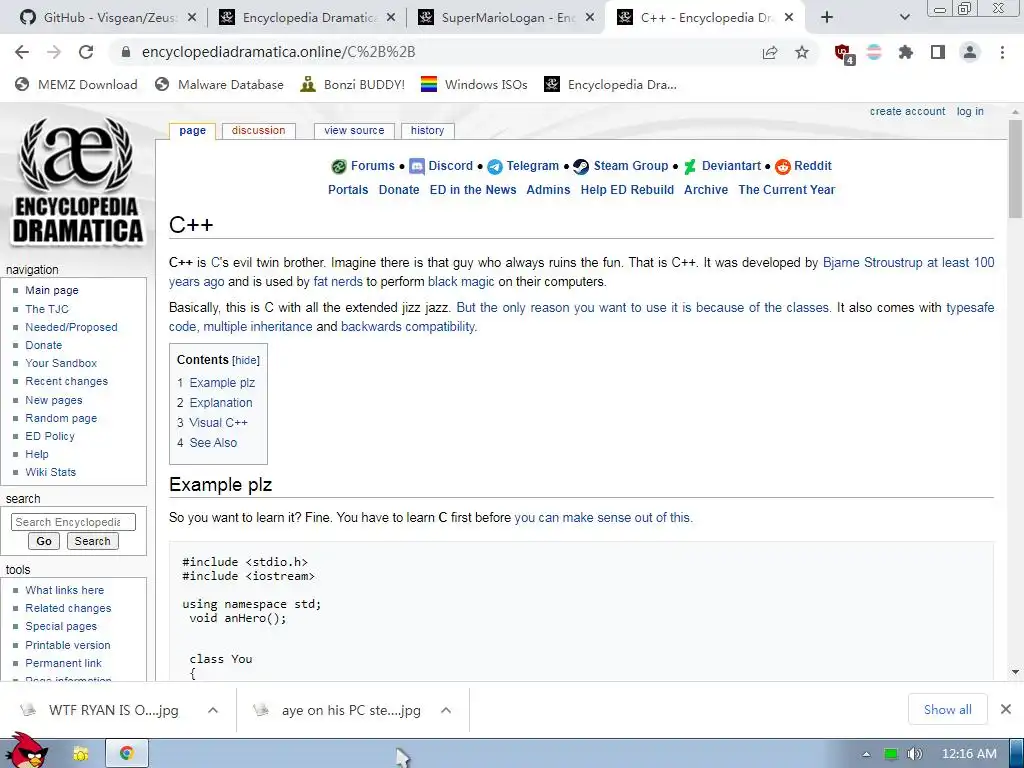Share this page using the share icon
This screenshot has height=768, width=1024.
770,52
